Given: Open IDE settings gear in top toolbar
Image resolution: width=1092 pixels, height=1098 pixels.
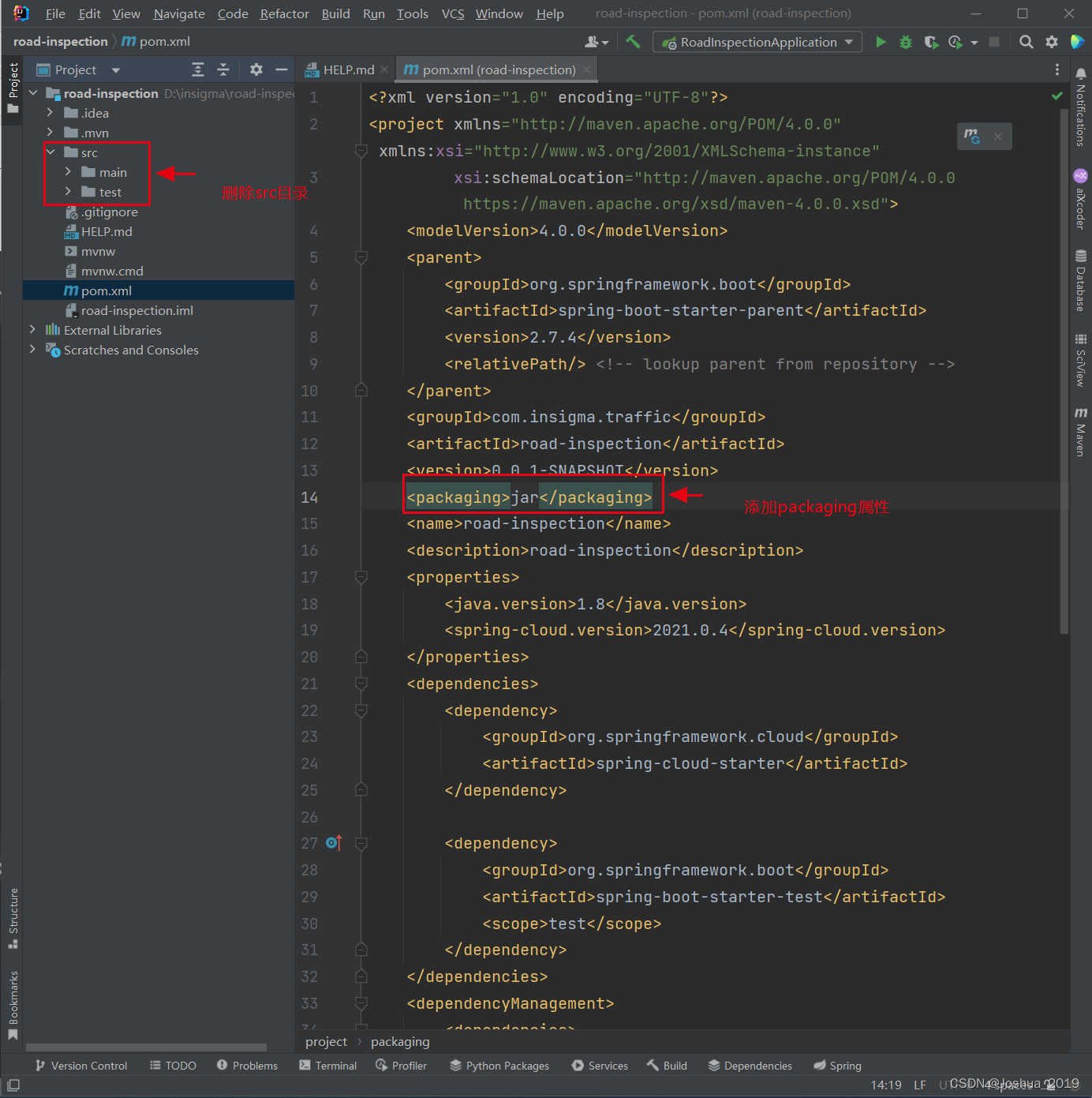Looking at the screenshot, I should click(x=1052, y=42).
